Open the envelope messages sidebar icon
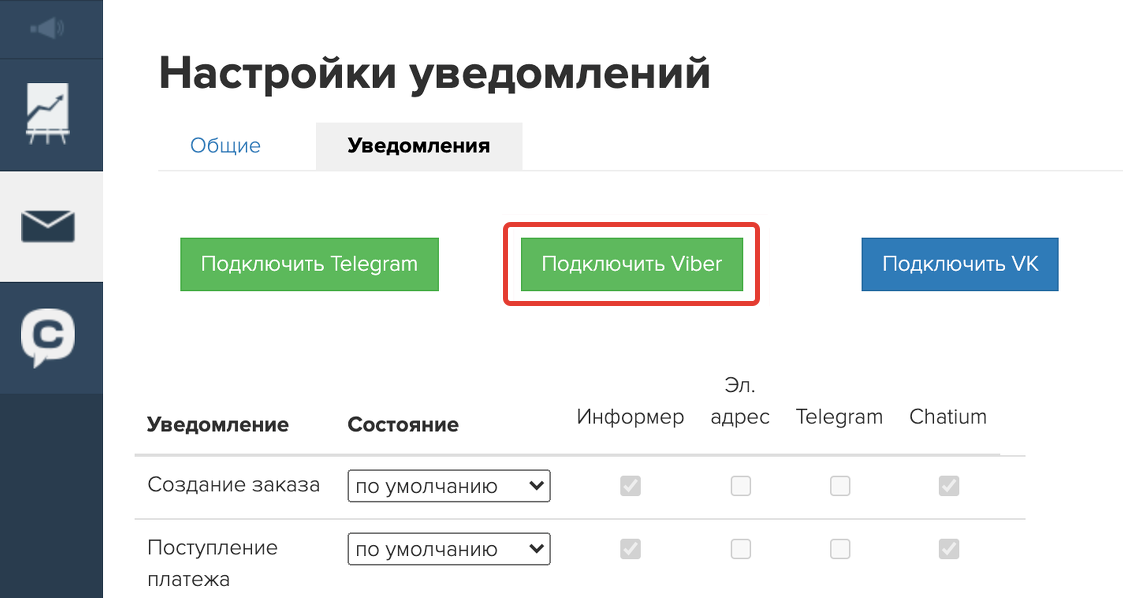This screenshot has height=598, width=1123. point(48,226)
